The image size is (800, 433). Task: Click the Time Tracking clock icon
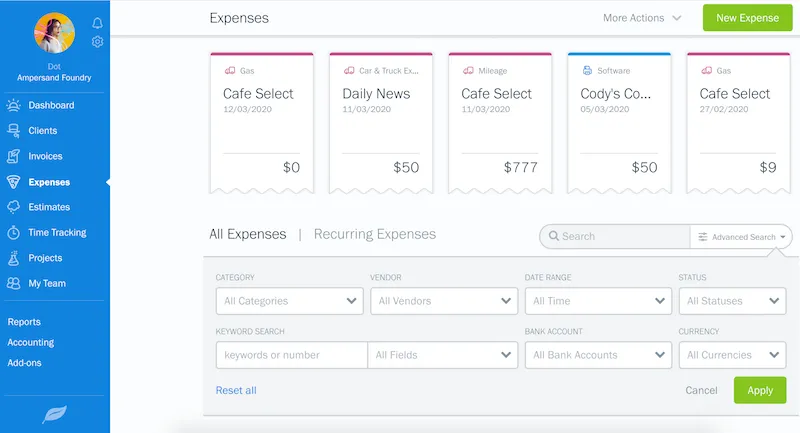(14, 232)
